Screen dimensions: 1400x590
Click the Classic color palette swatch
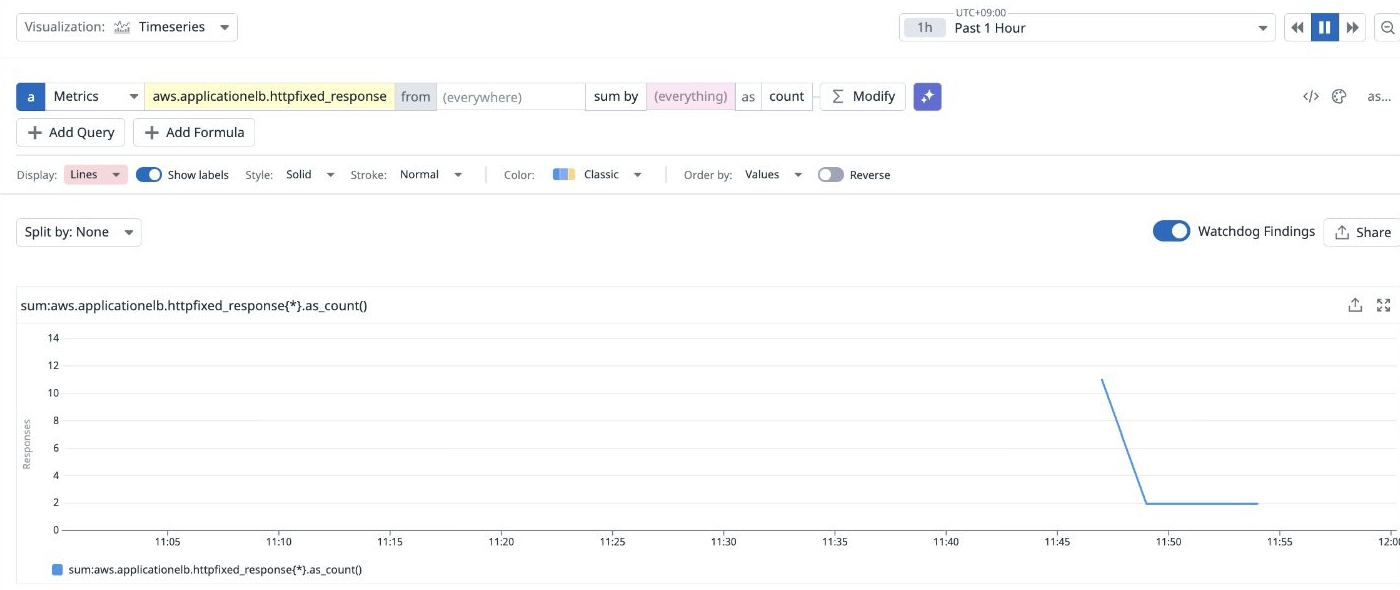[x=564, y=174]
